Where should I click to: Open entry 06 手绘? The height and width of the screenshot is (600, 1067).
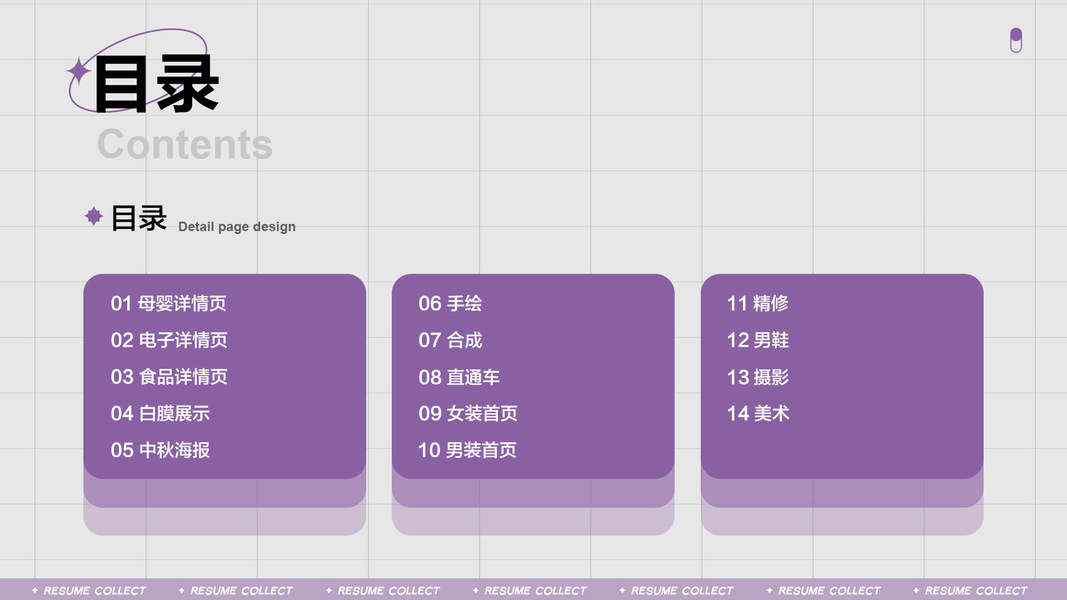450,303
